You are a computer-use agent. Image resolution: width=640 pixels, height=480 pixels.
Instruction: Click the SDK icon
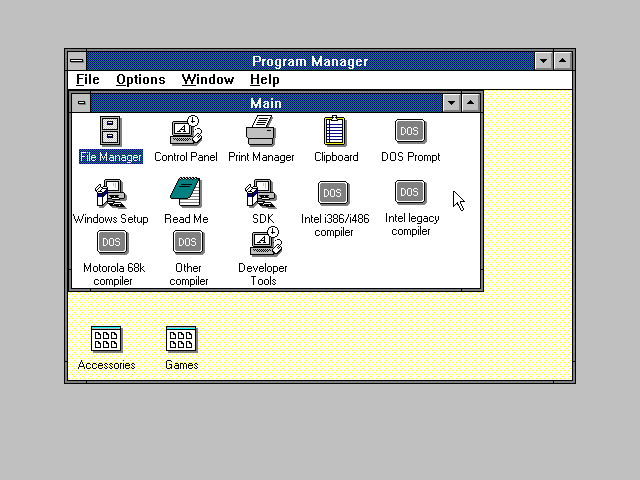261,193
